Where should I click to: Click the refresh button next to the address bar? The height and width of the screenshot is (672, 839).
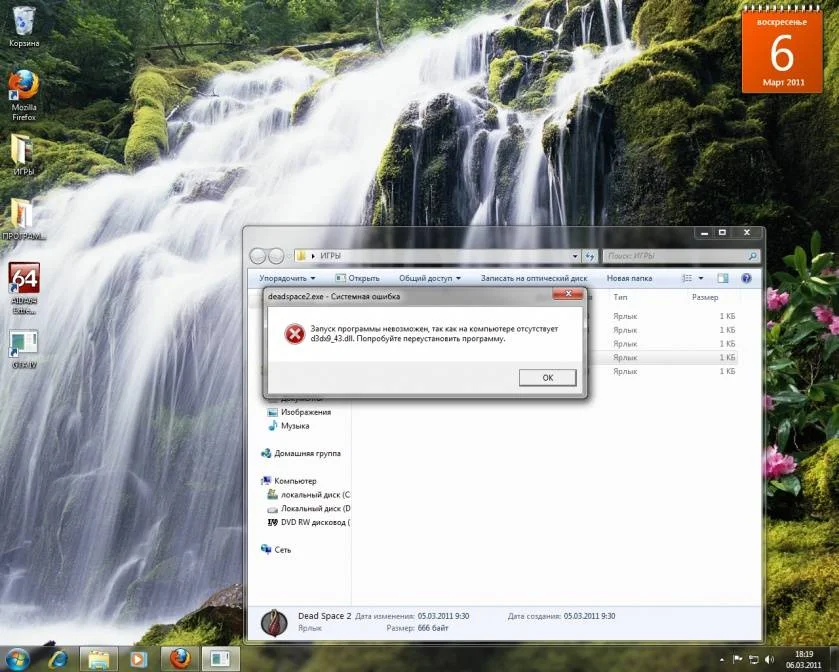click(590, 256)
